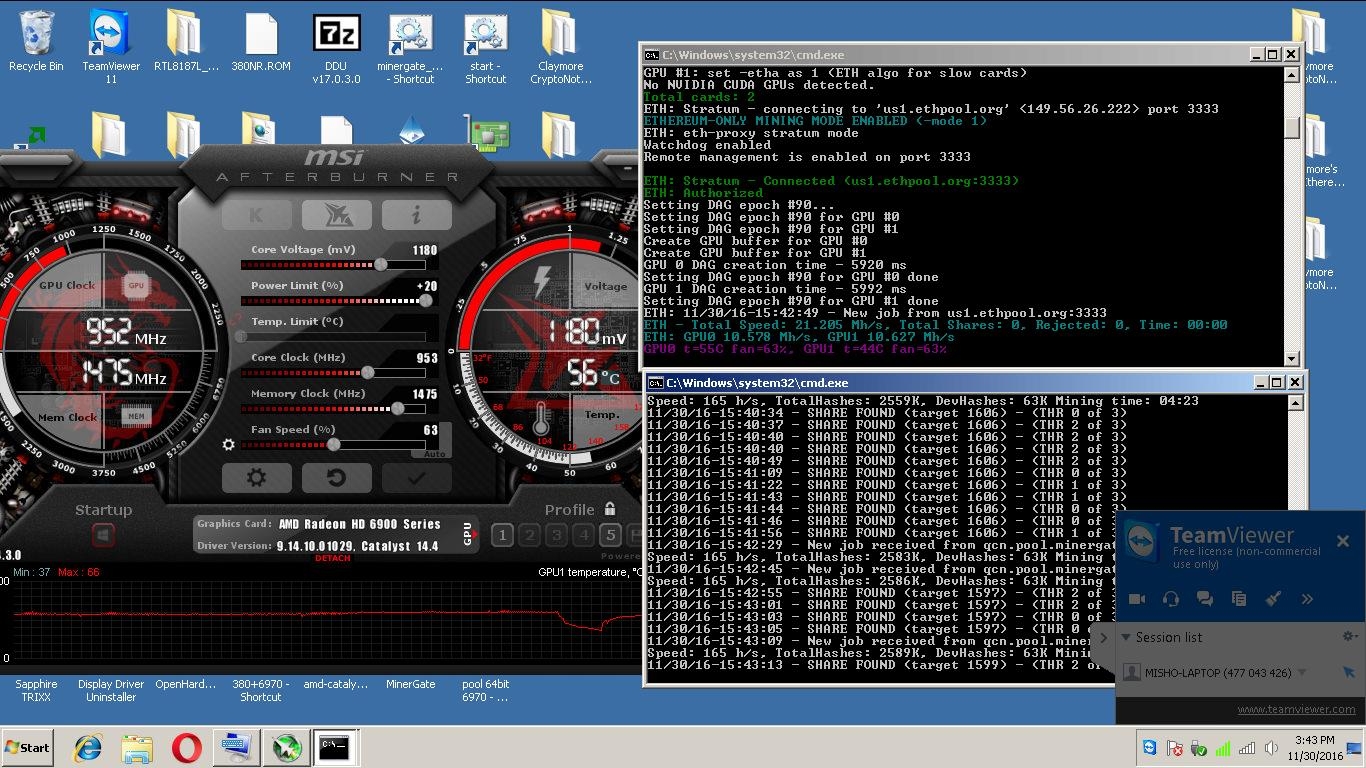Viewport: 1366px width, 768px height.
Task: Click MISHO-LAPTOP remote control cursor icon
Action: pyautogui.click(x=1349, y=673)
